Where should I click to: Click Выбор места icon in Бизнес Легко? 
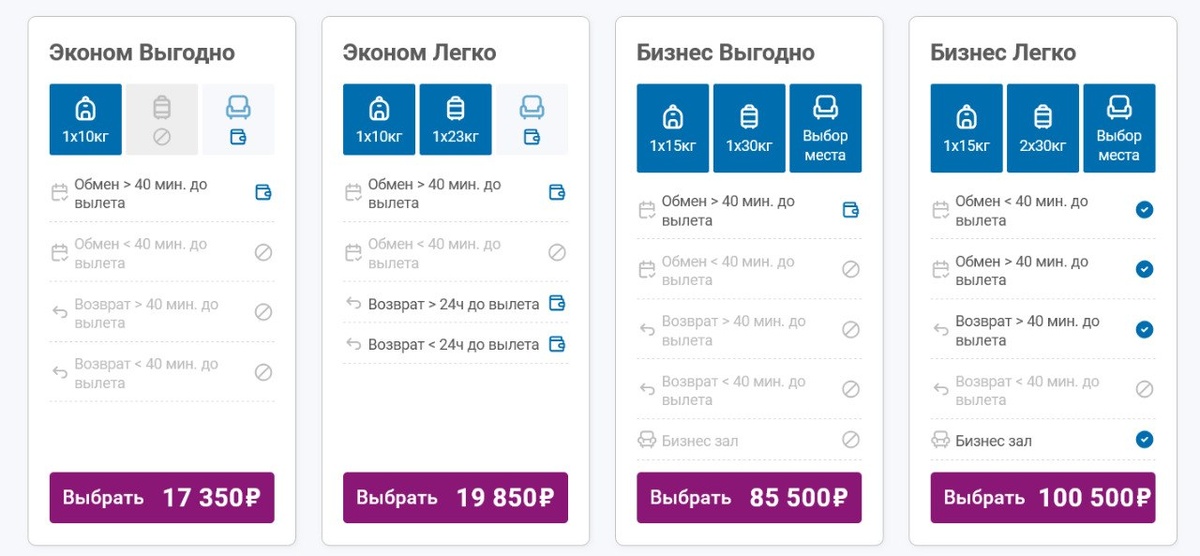pos(1118,128)
